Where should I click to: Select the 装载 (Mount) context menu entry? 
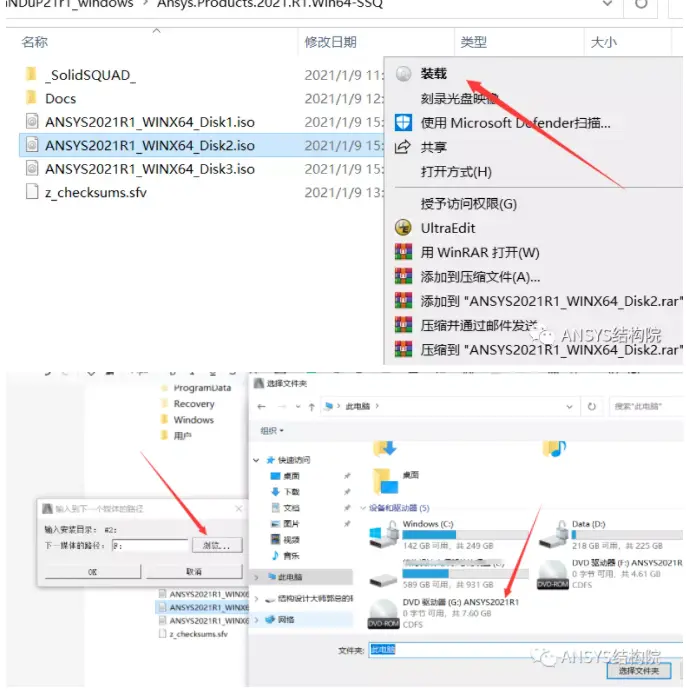pyautogui.click(x=433, y=74)
